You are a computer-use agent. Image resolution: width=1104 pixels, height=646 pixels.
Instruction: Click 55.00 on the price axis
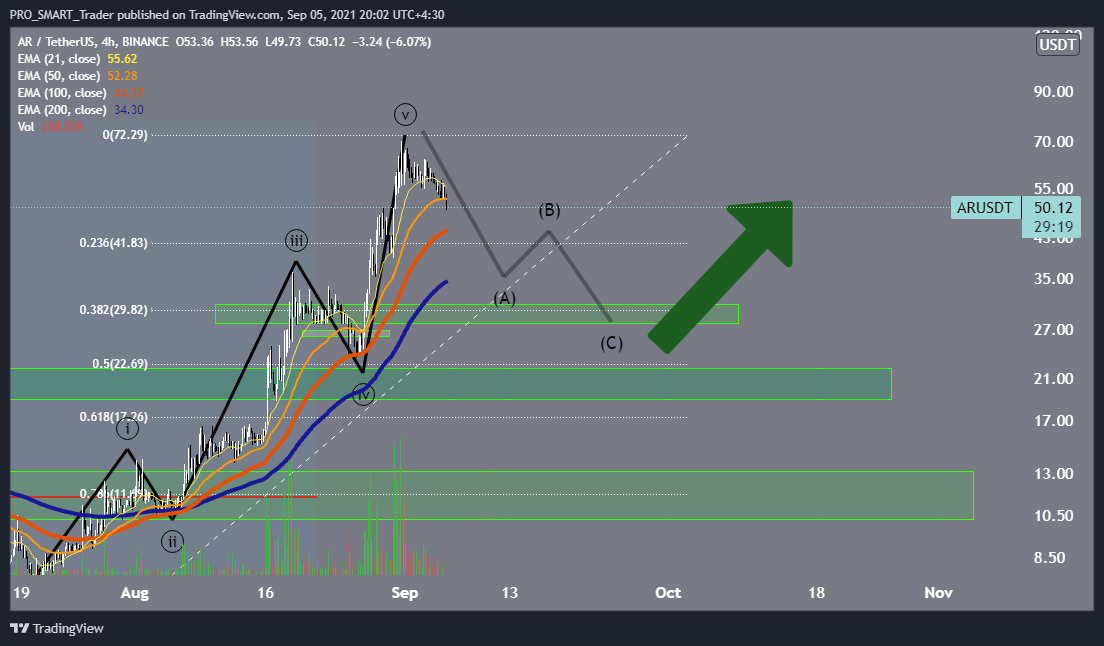pos(1053,189)
